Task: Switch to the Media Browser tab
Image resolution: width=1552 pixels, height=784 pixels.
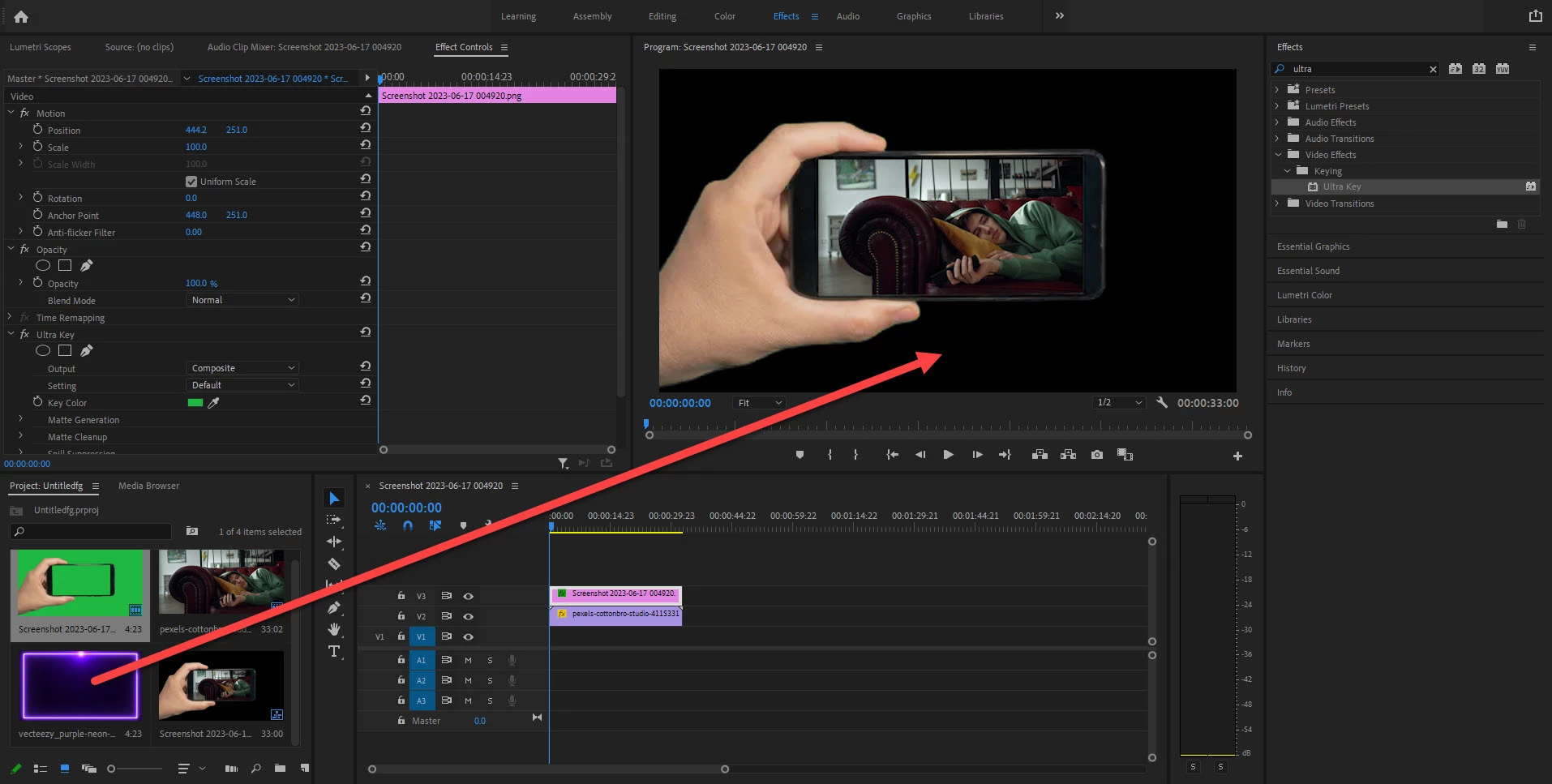Action: coord(148,486)
